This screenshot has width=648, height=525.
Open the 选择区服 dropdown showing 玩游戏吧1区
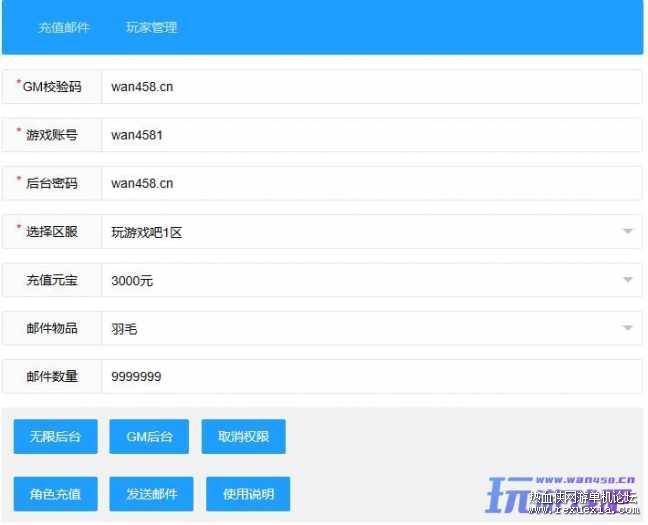point(360,232)
